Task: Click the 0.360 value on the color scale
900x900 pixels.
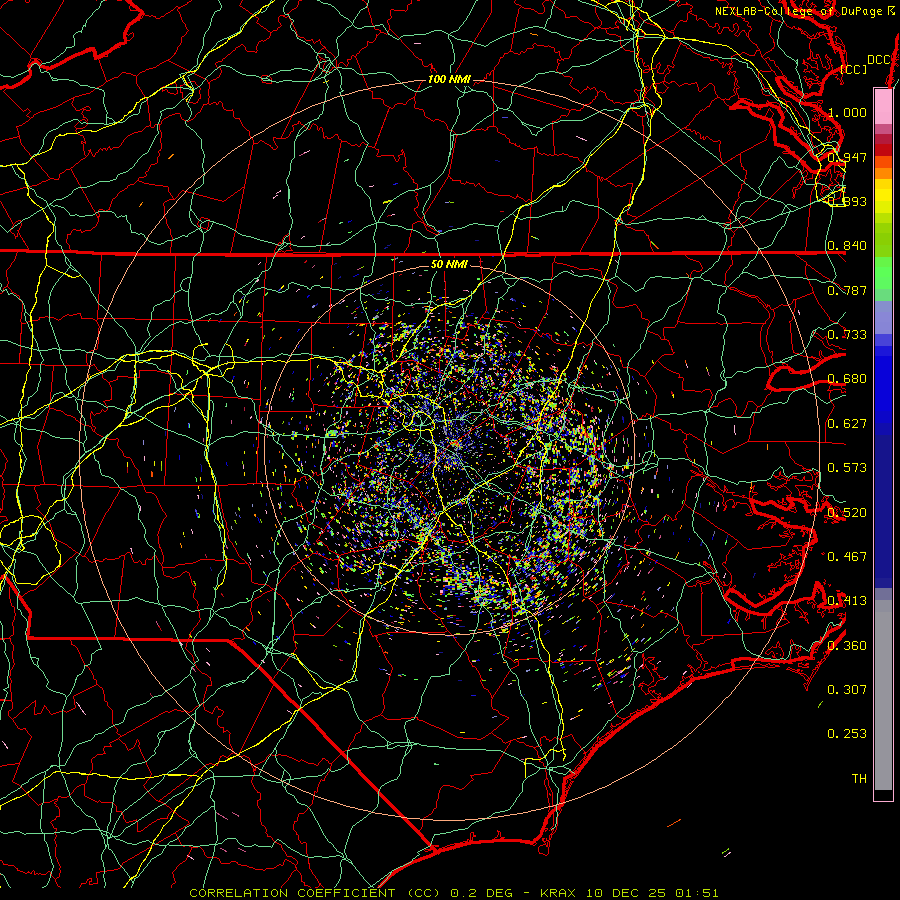Action: 847,646
